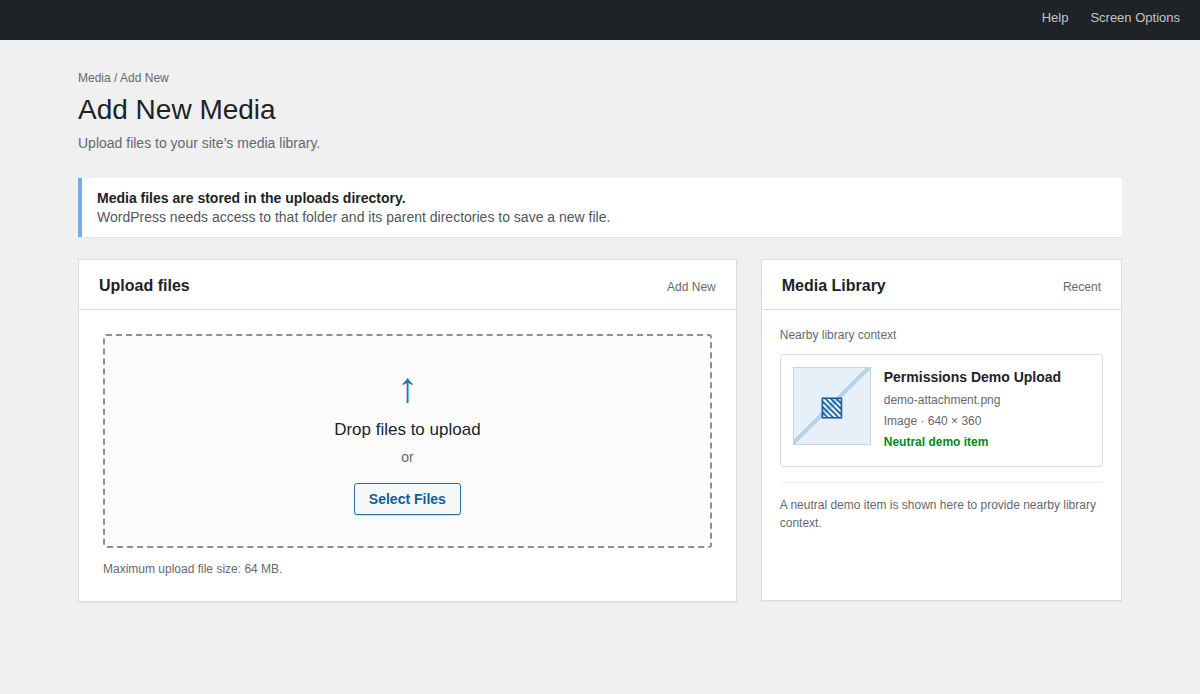This screenshot has height=694, width=1200.
Task: Click the Add New link in Upload files header
Action: click(691, 287)
